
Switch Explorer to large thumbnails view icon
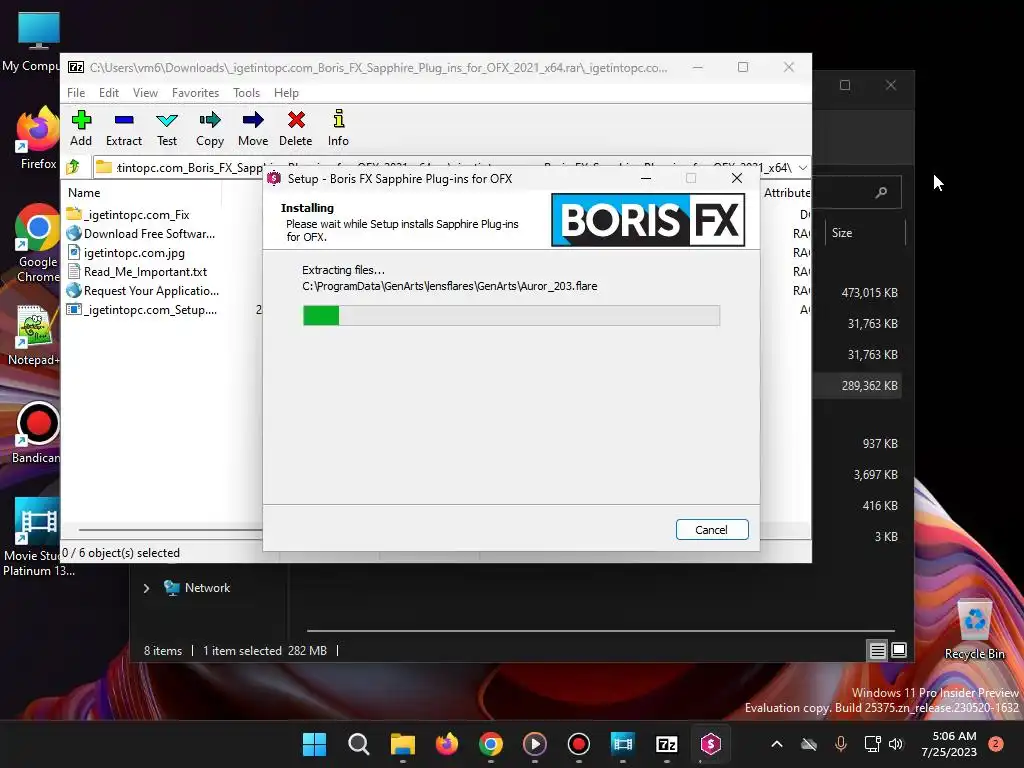[x=899, y=650]
